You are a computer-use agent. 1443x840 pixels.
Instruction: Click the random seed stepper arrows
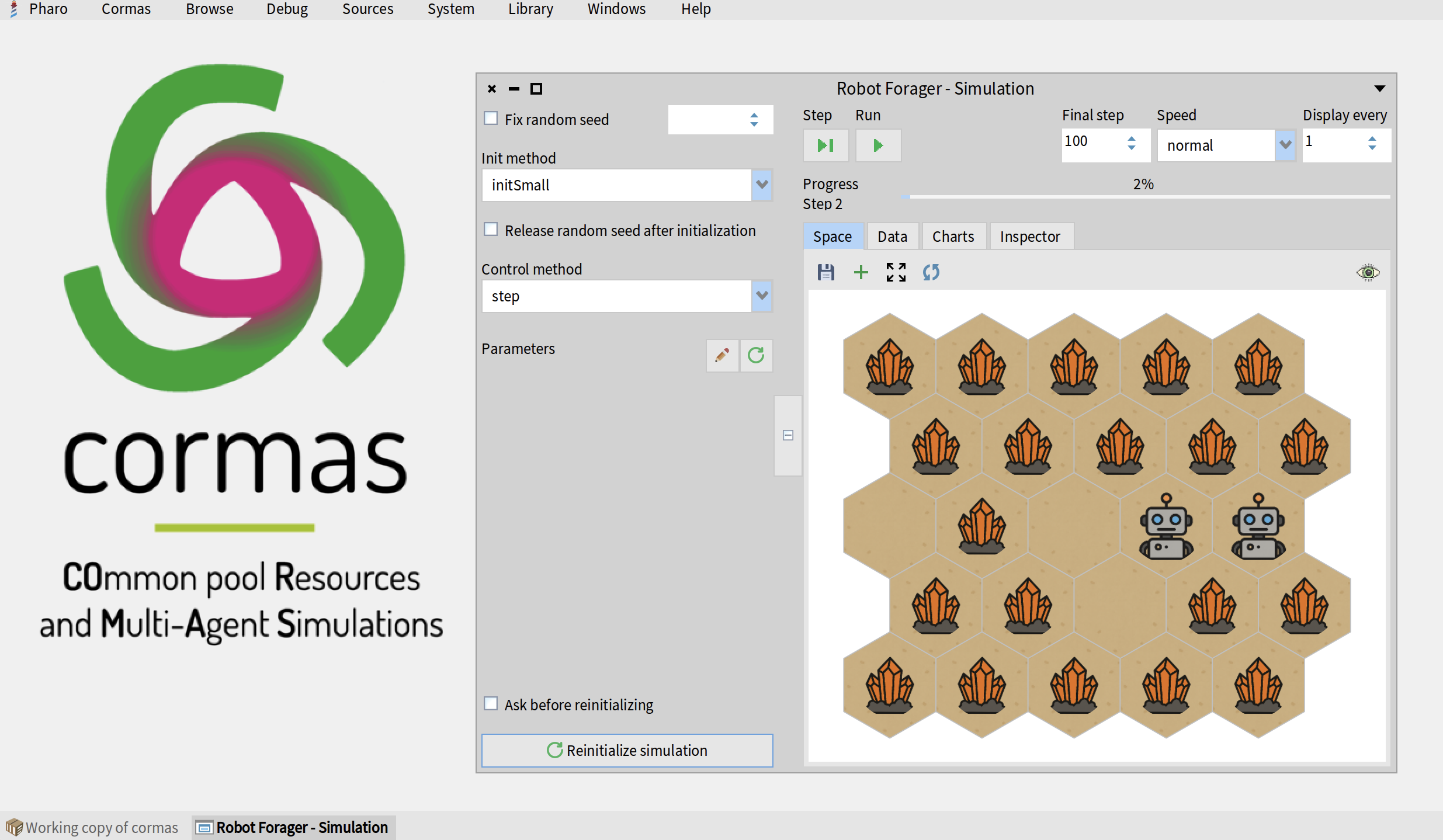click(754, 120)
